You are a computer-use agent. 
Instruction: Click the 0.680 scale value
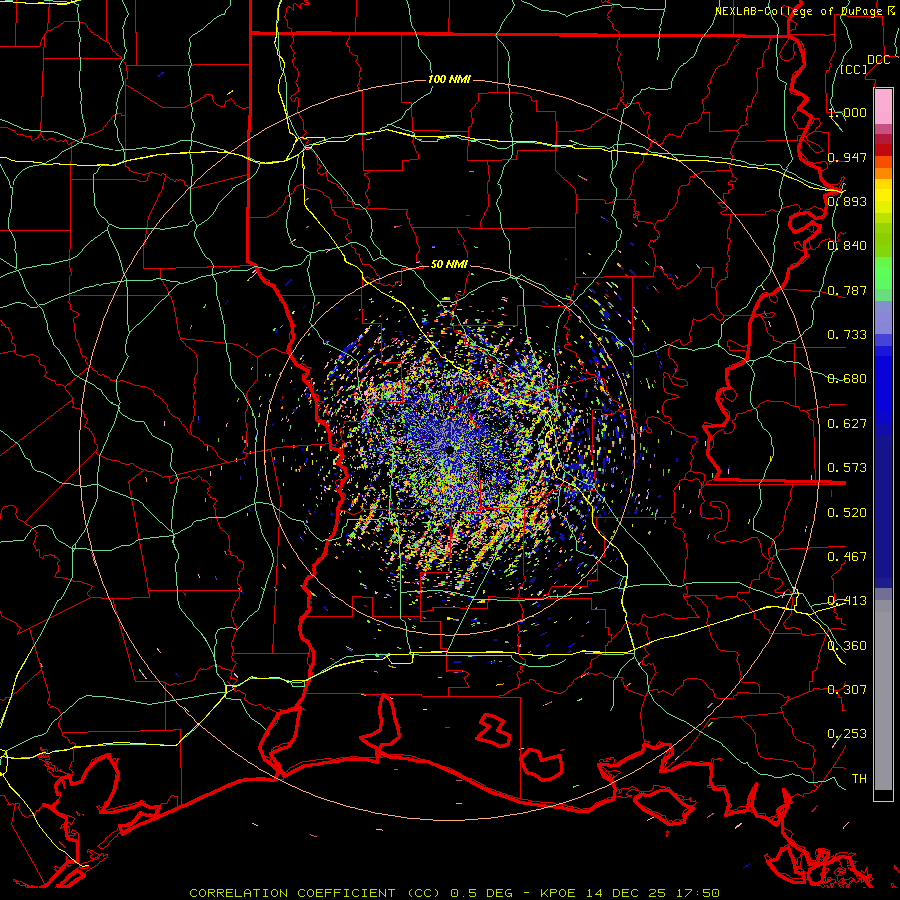click(847, 378)
